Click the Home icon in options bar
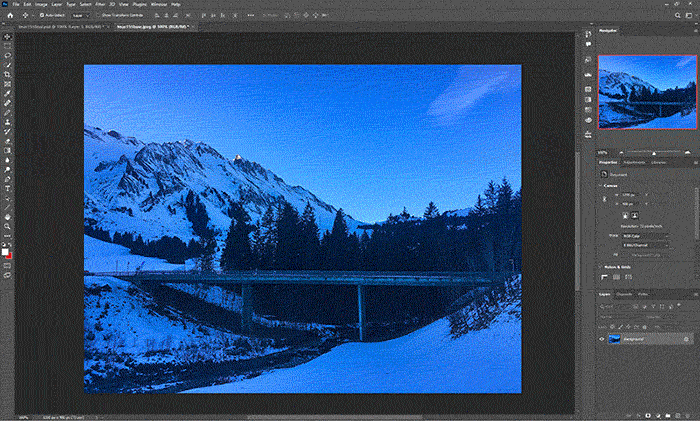The height and width of the screenshot is (421, 700). [10, 15]
